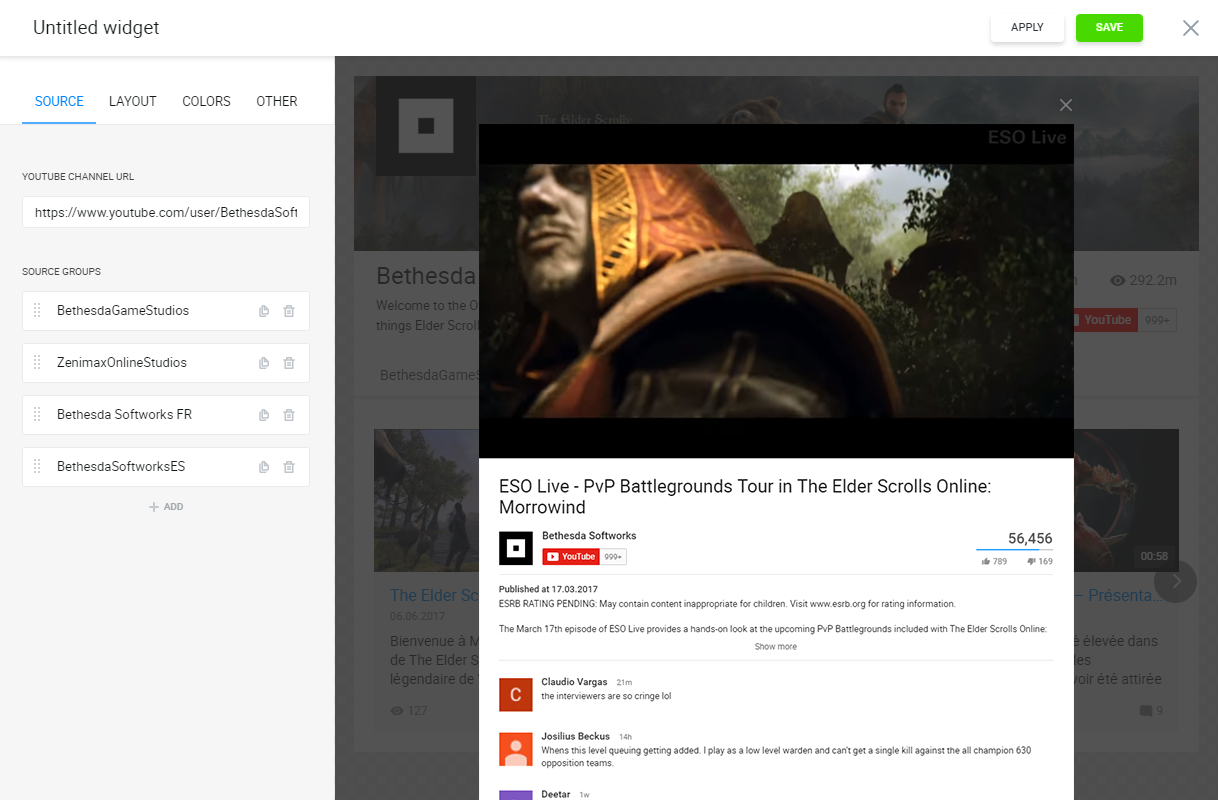
Task: Delete the ZenimaxOnlineStudios source group
Action: coord(289,363)
